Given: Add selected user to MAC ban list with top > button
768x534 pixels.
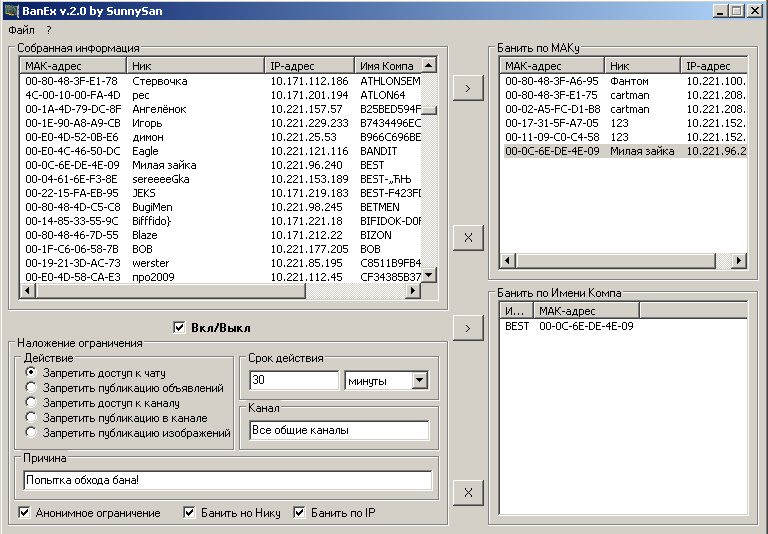Looking at the screenshot, I should coord(468,88).
